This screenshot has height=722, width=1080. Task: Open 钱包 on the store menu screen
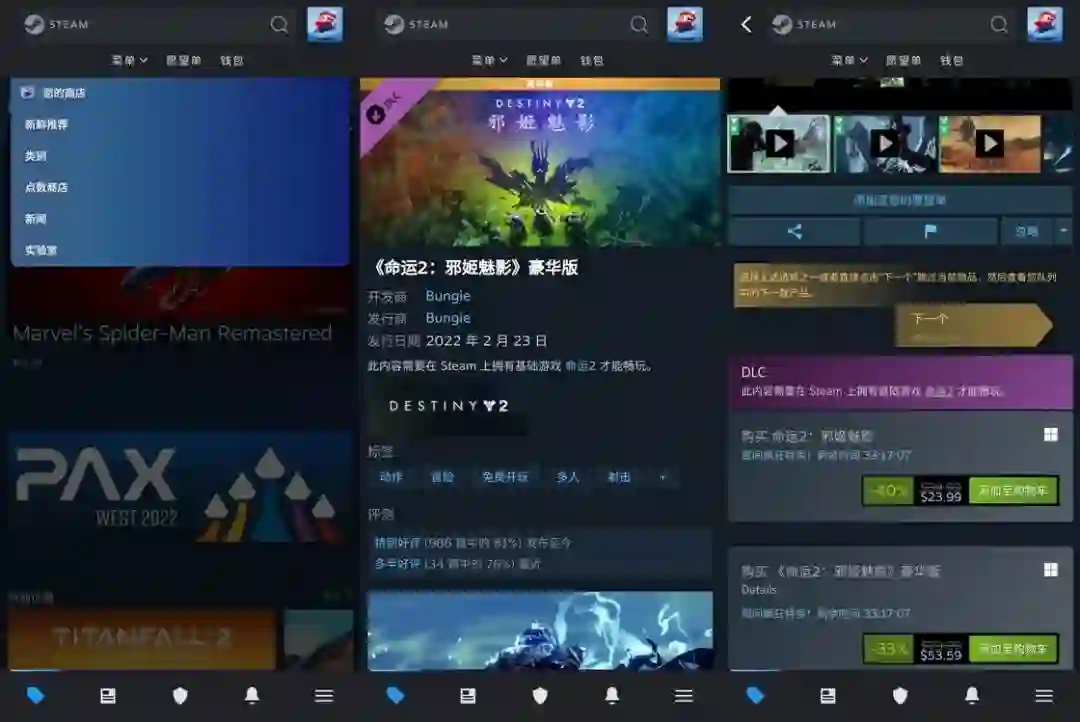(231, 61)
